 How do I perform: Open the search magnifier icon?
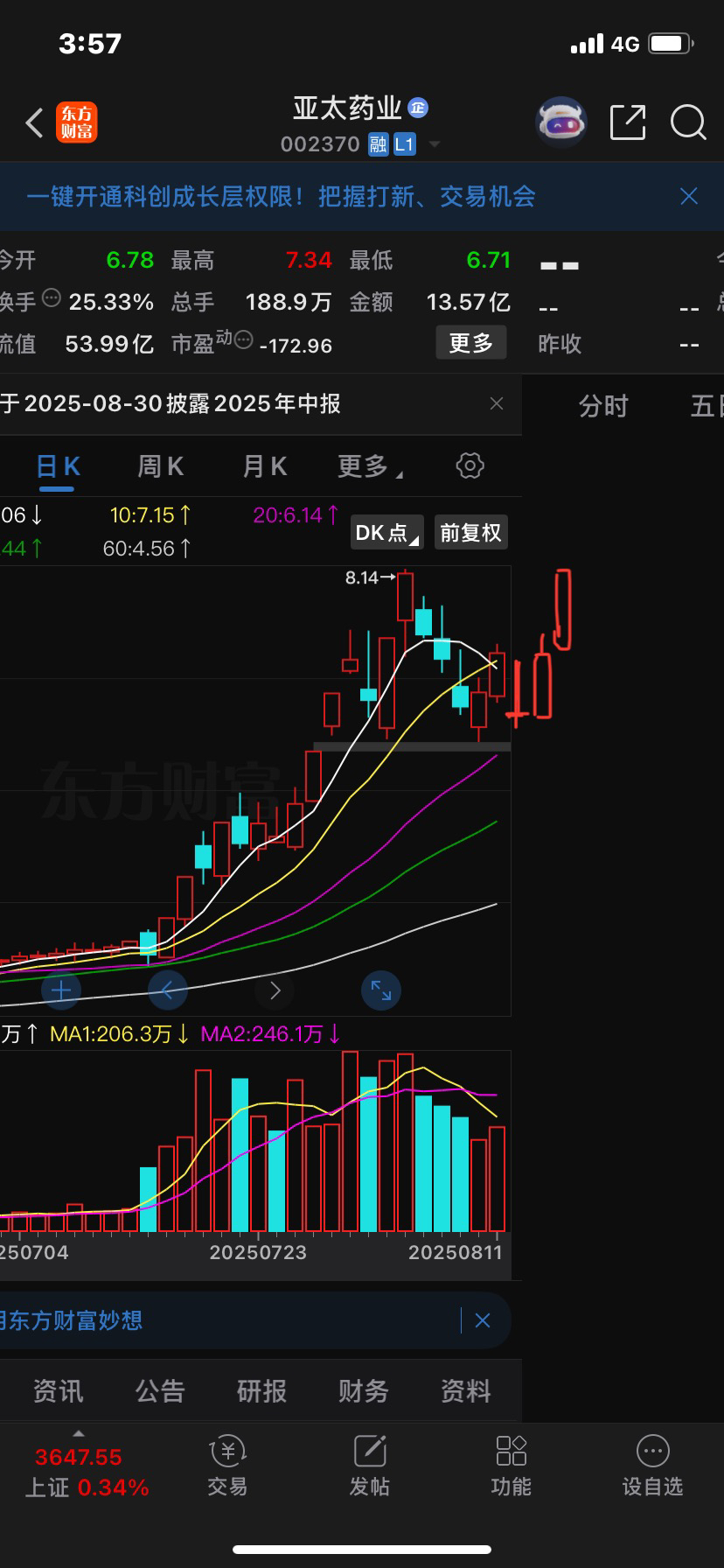pyautogui.click(x=688, y=122)
